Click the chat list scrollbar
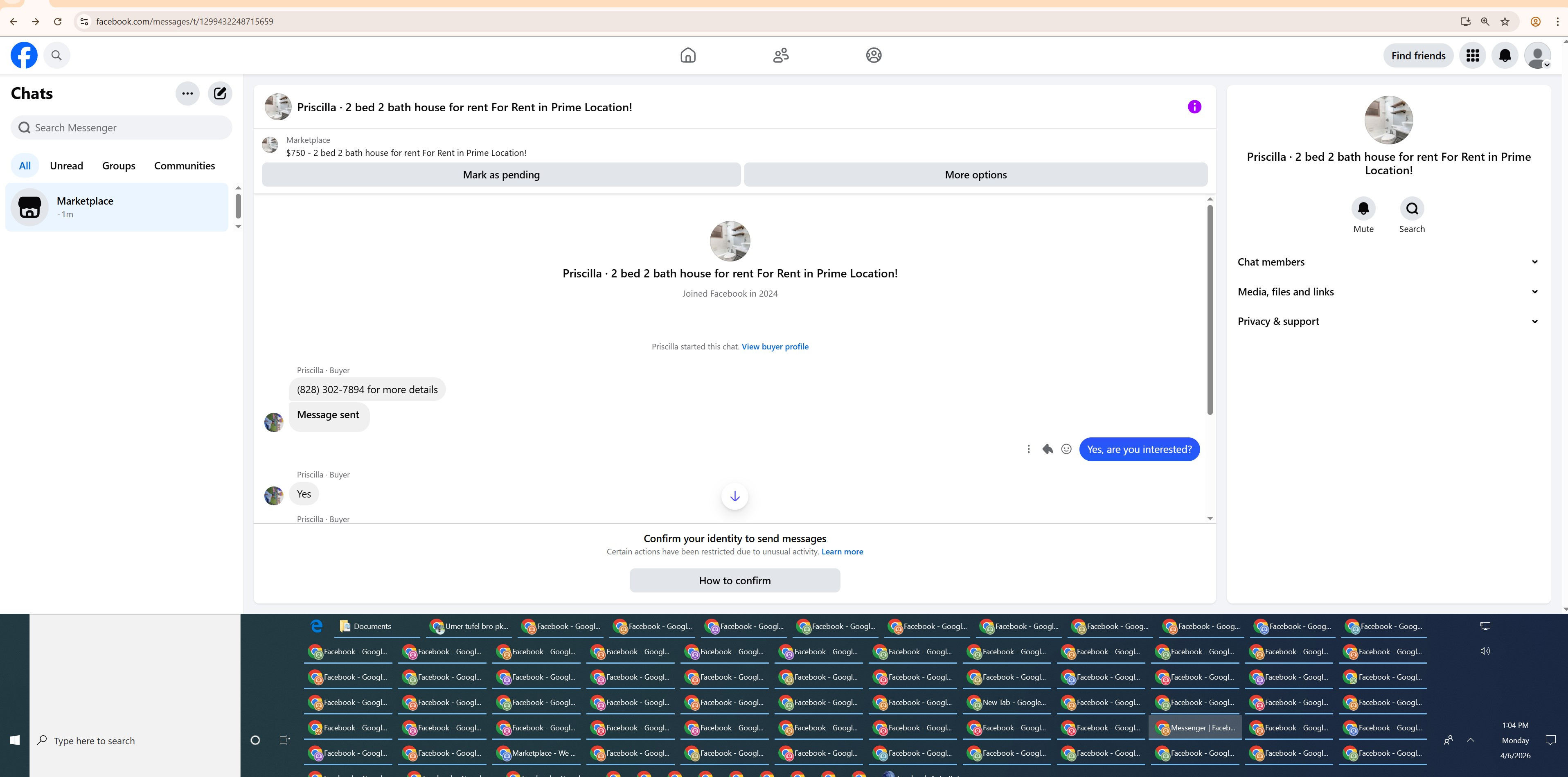The height and width of the screenshot is (777, 1568). click(x=238, y=206)
